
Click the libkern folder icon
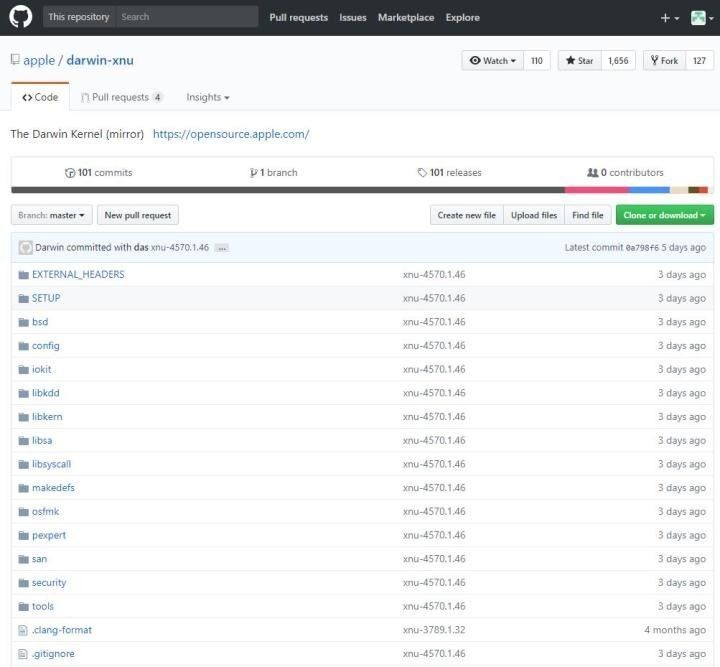point(23,417)
